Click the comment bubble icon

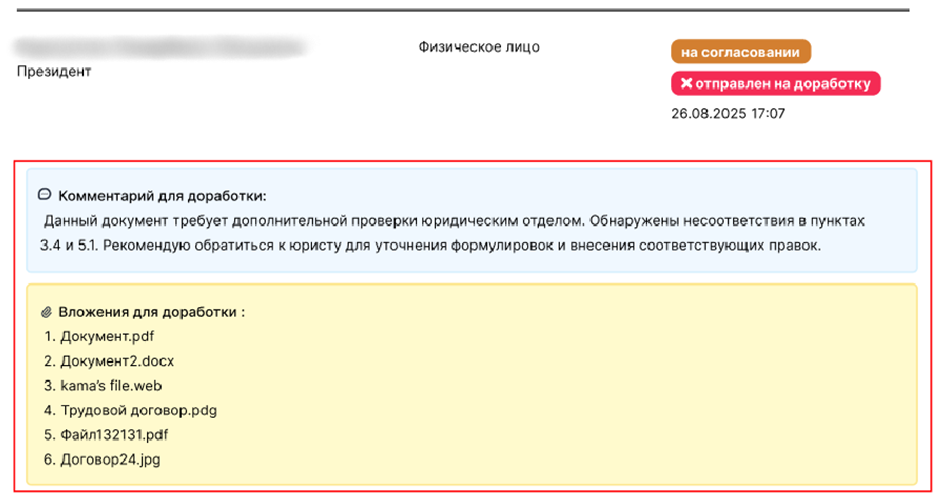pos(44,195)
